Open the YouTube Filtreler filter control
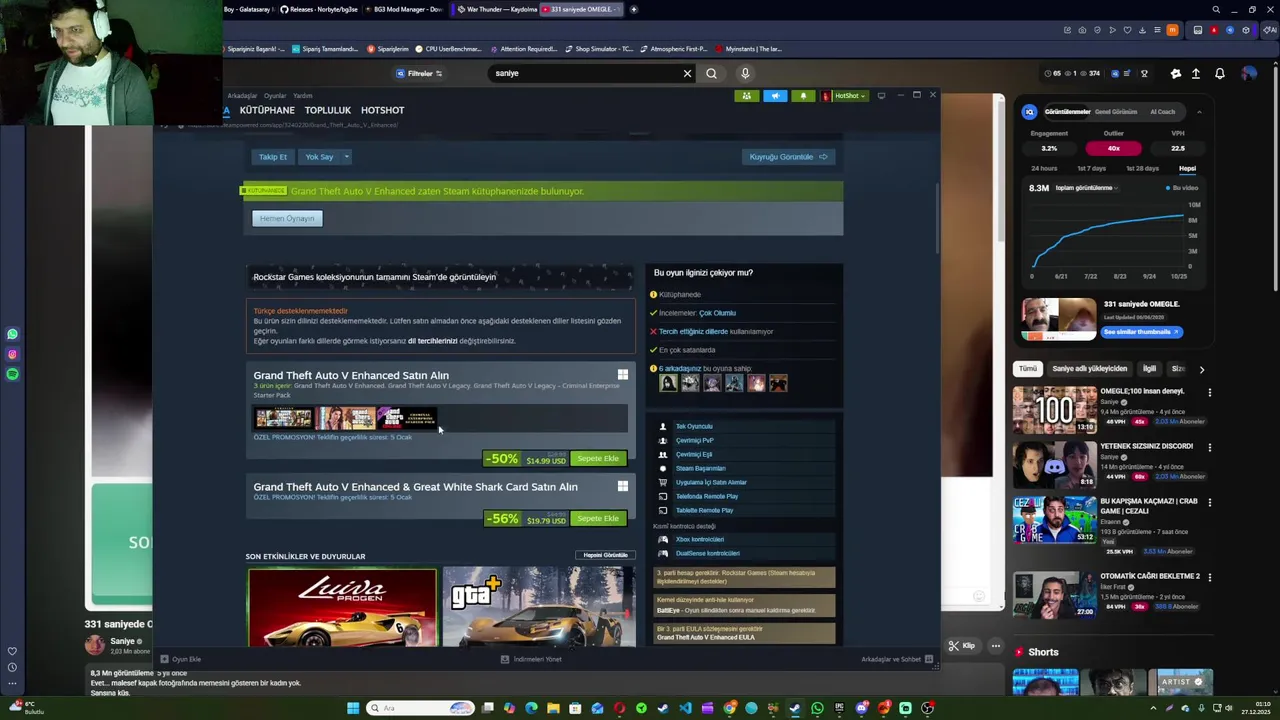The height and width of the screenshot is (720, 1280). (x=419, y=73)
